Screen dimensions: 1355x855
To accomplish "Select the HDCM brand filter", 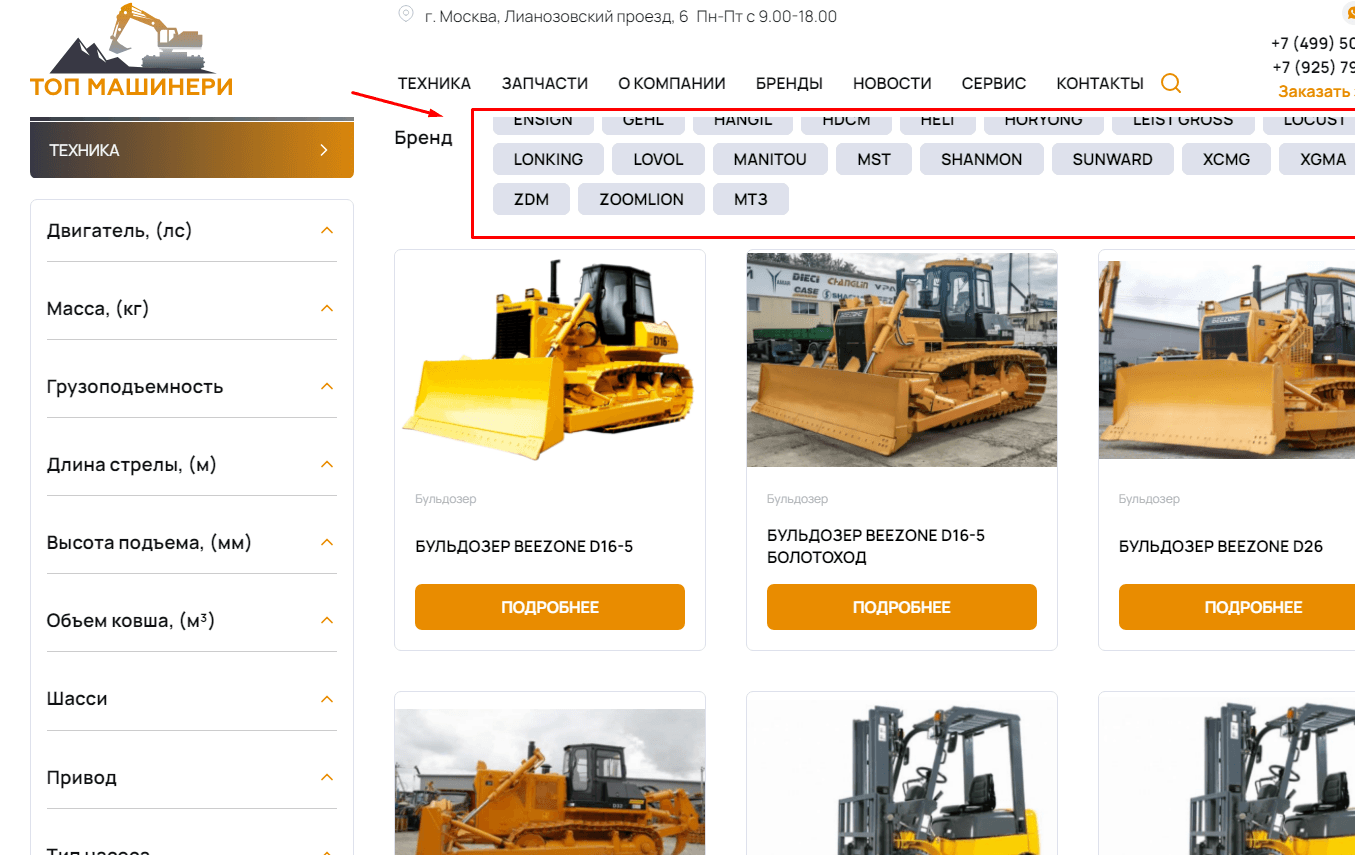I will click(846, 122).
